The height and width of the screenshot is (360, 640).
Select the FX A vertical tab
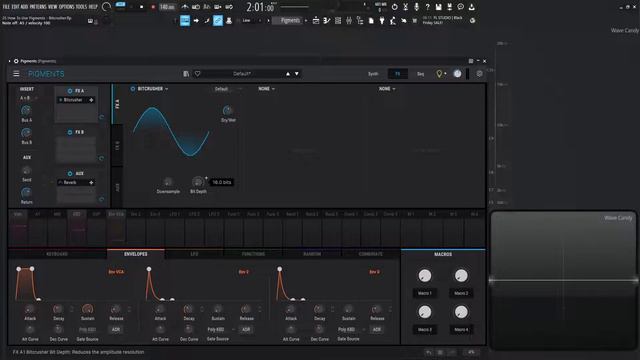(117, 104)
